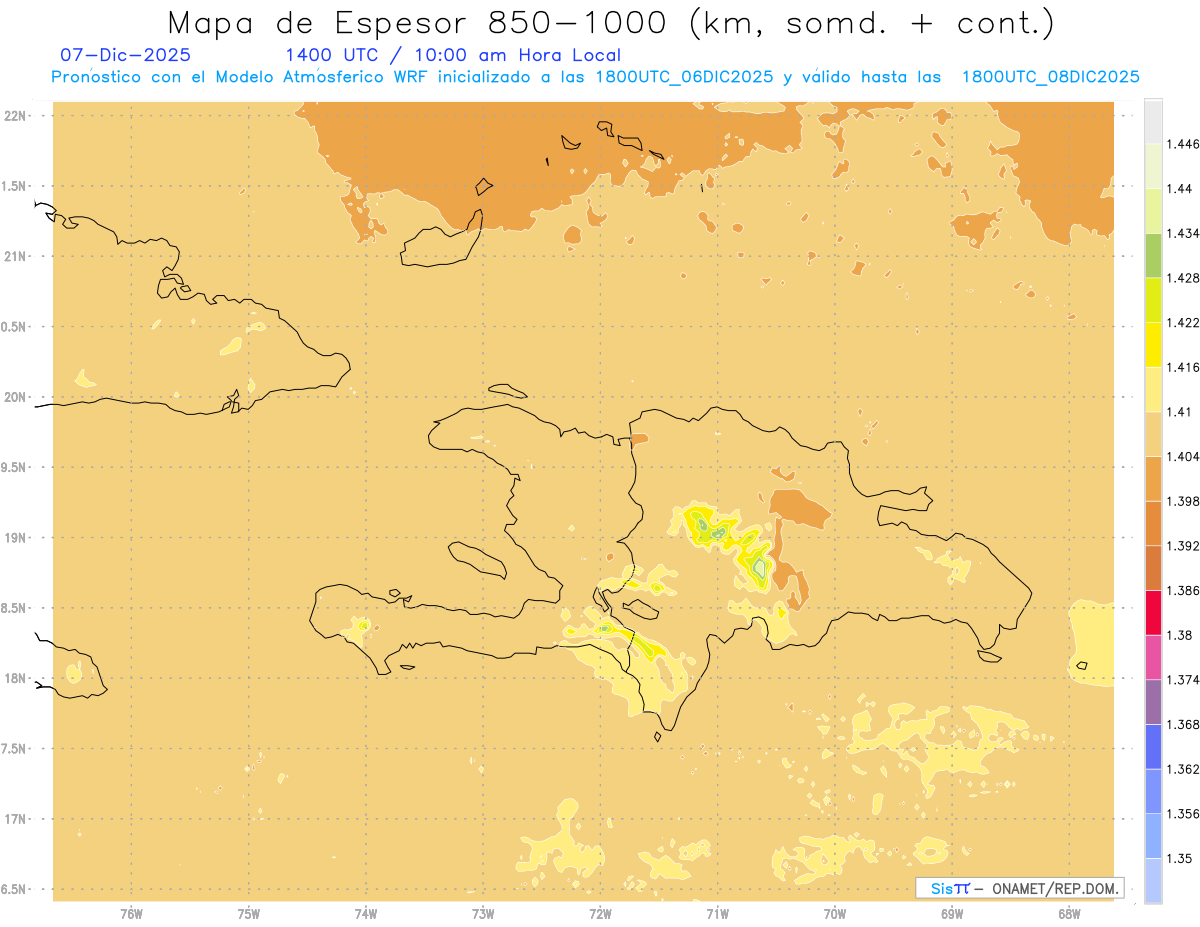Select the date text '07-Dic-2025'
Screen dimensions: 1200x927
(125, 55)
